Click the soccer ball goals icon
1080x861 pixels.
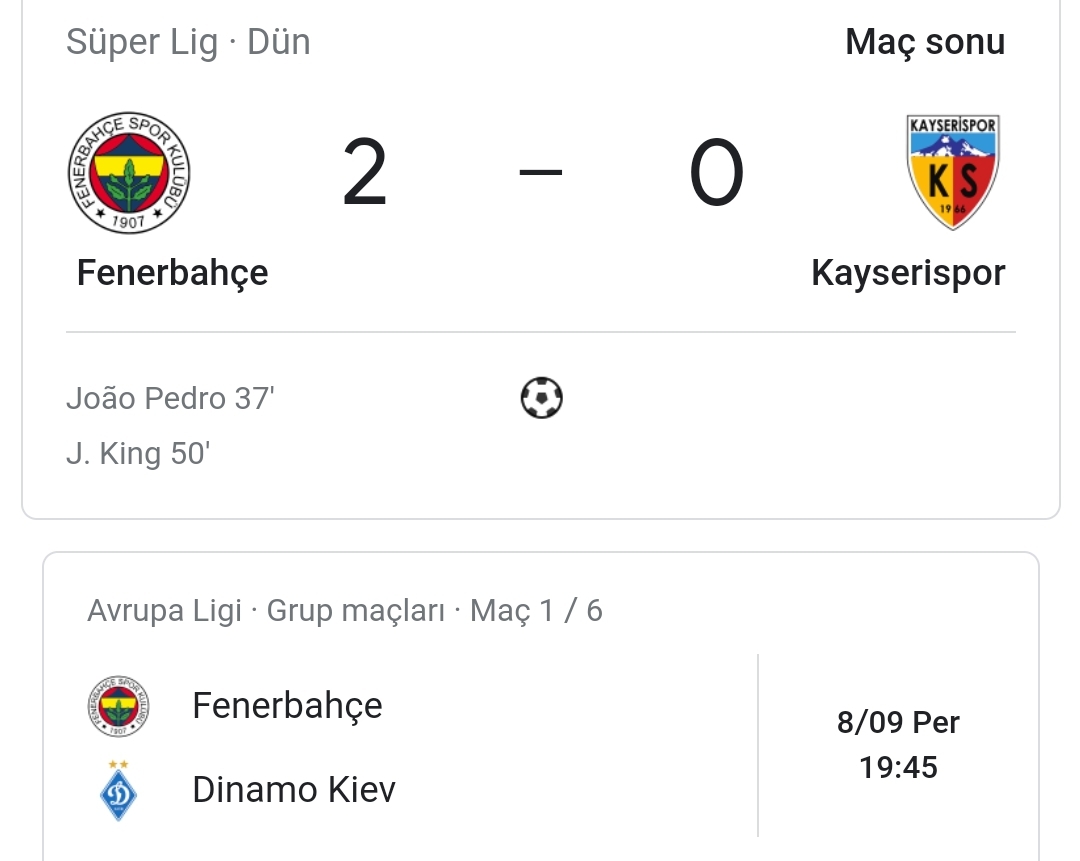pos(541,398)
